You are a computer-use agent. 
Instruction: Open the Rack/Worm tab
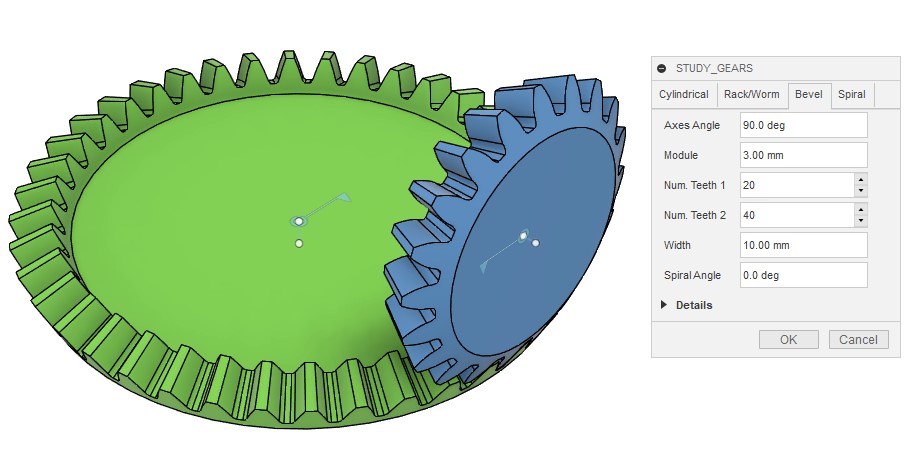pos(751,95)
